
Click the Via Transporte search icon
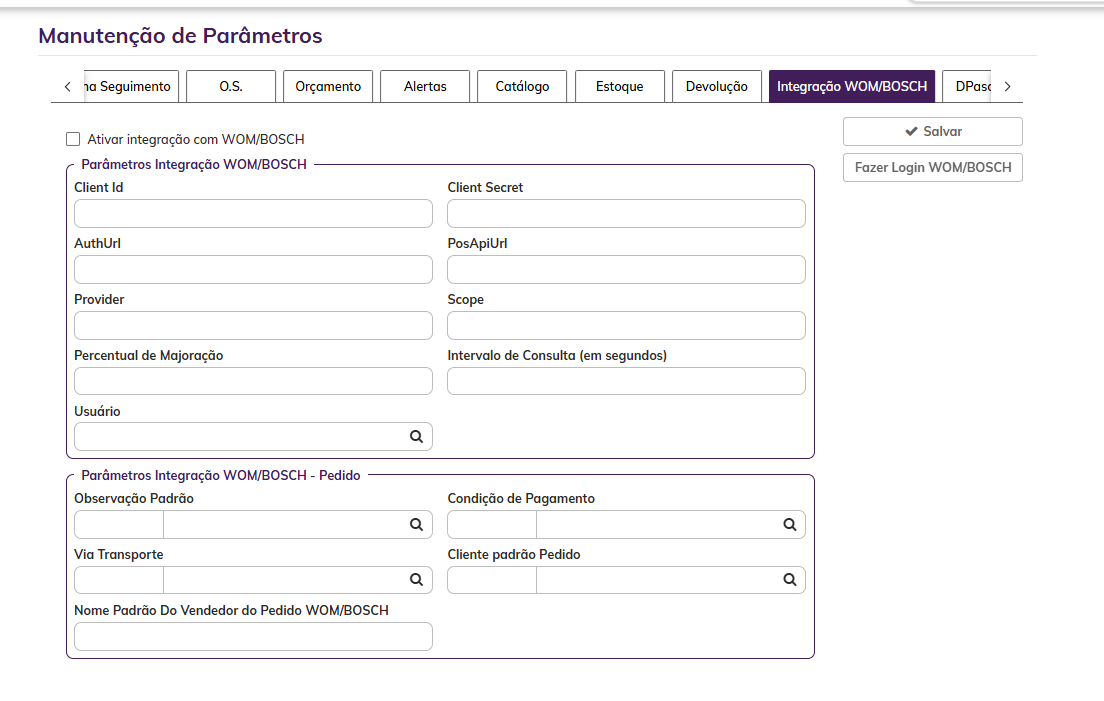click(x=416, y=580)
